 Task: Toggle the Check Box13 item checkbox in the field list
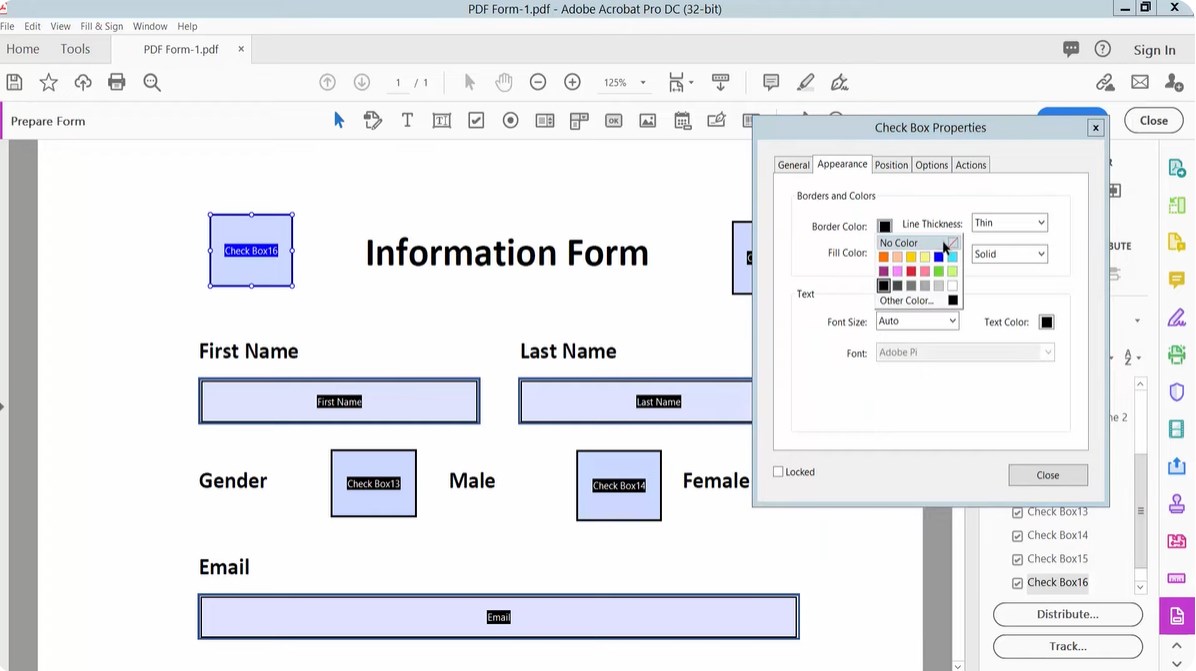pos(1017,512)
